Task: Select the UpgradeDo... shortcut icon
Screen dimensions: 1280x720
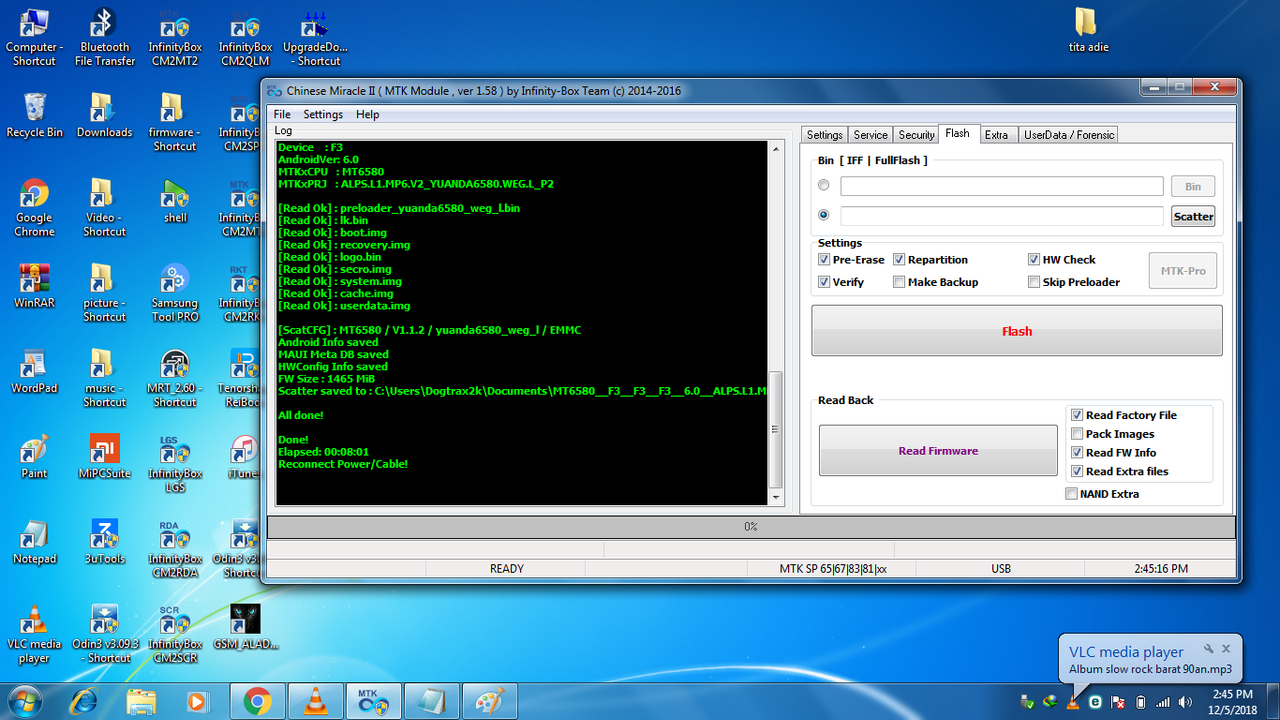Action: [315, 38]
